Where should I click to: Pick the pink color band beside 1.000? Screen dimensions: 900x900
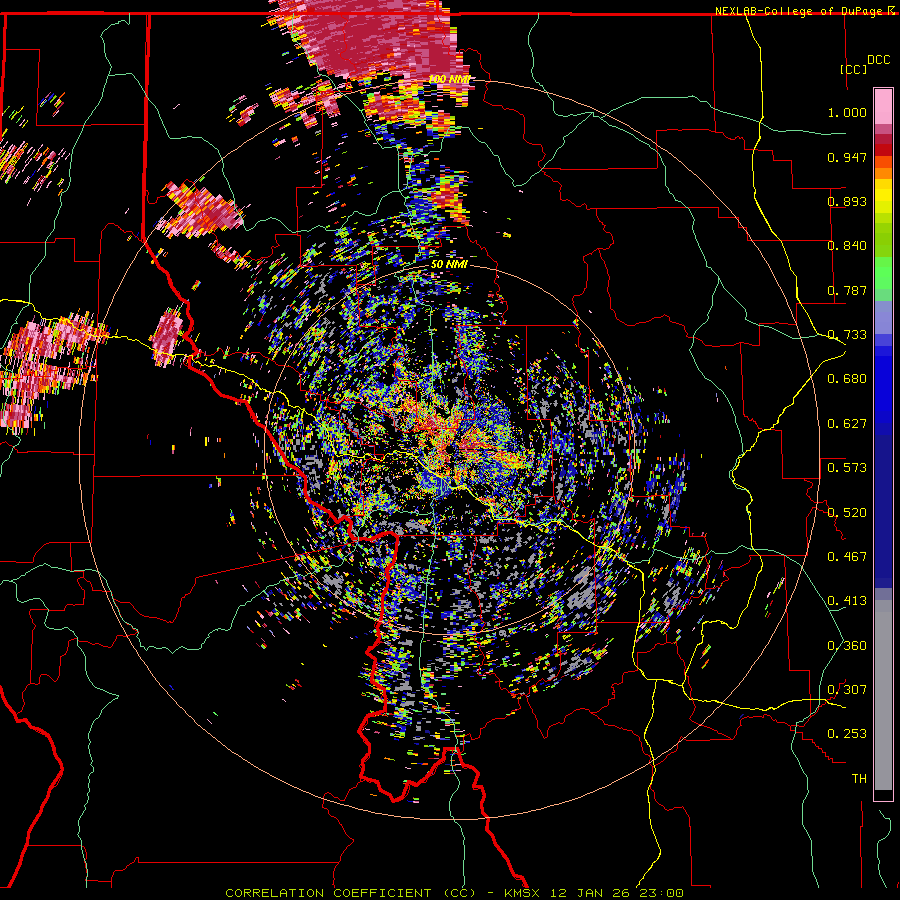tap(883, 107)
